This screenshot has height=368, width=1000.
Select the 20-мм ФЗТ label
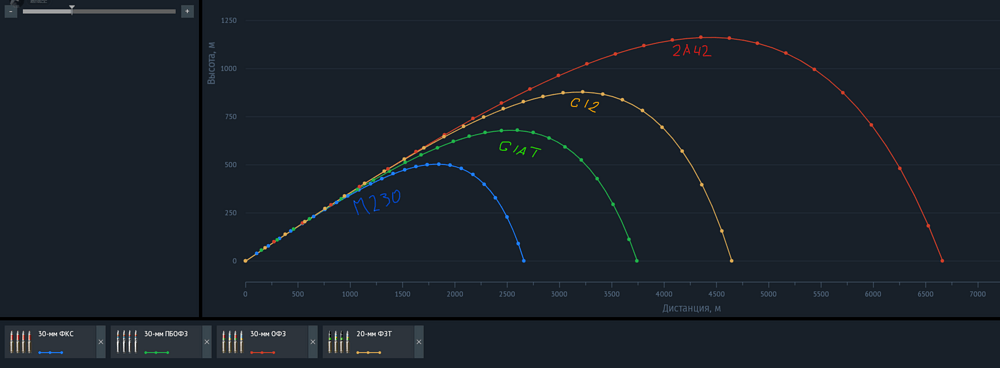(373, 334)
